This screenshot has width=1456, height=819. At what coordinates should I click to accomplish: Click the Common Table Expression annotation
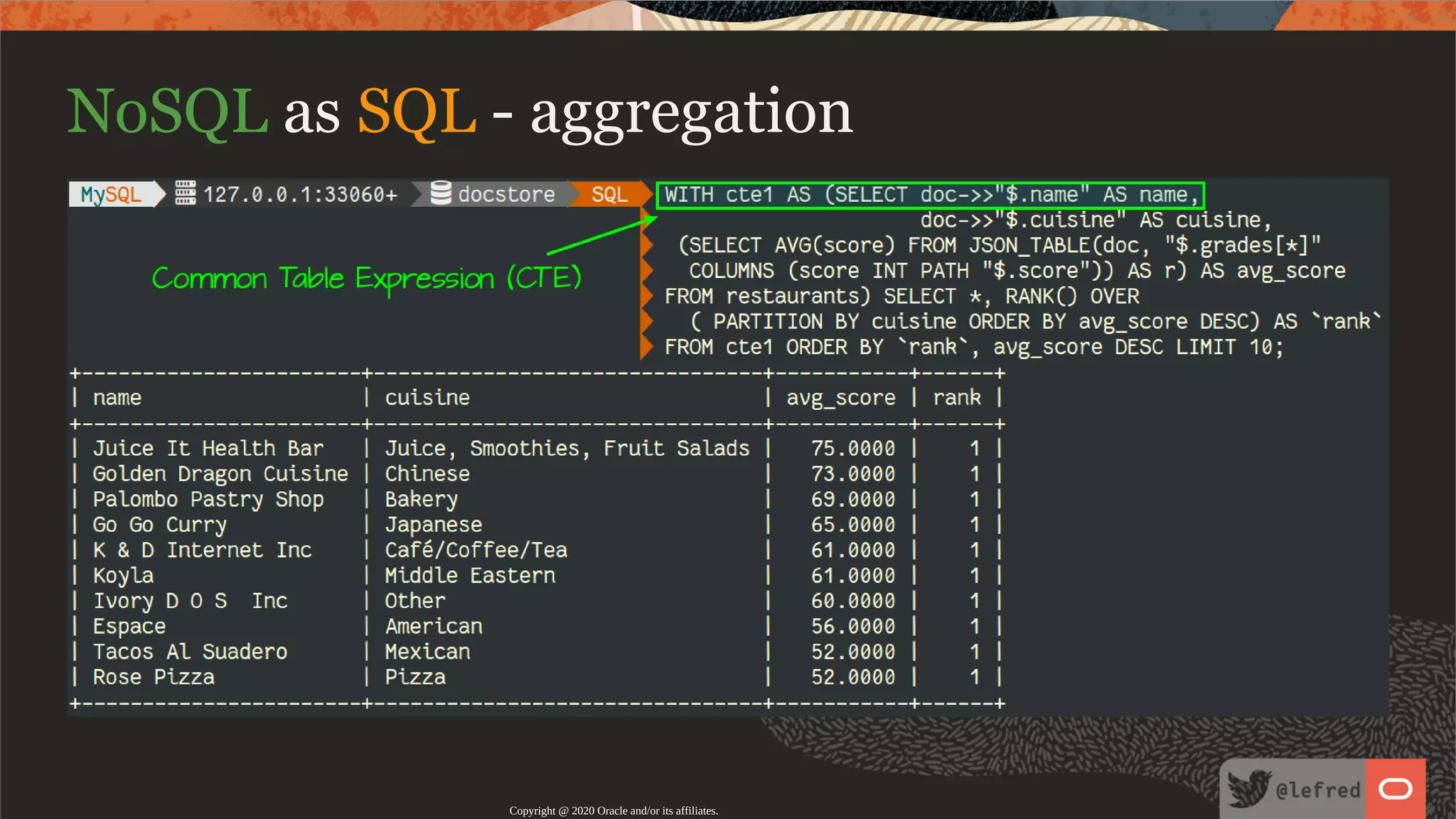(x=366, y=278)
